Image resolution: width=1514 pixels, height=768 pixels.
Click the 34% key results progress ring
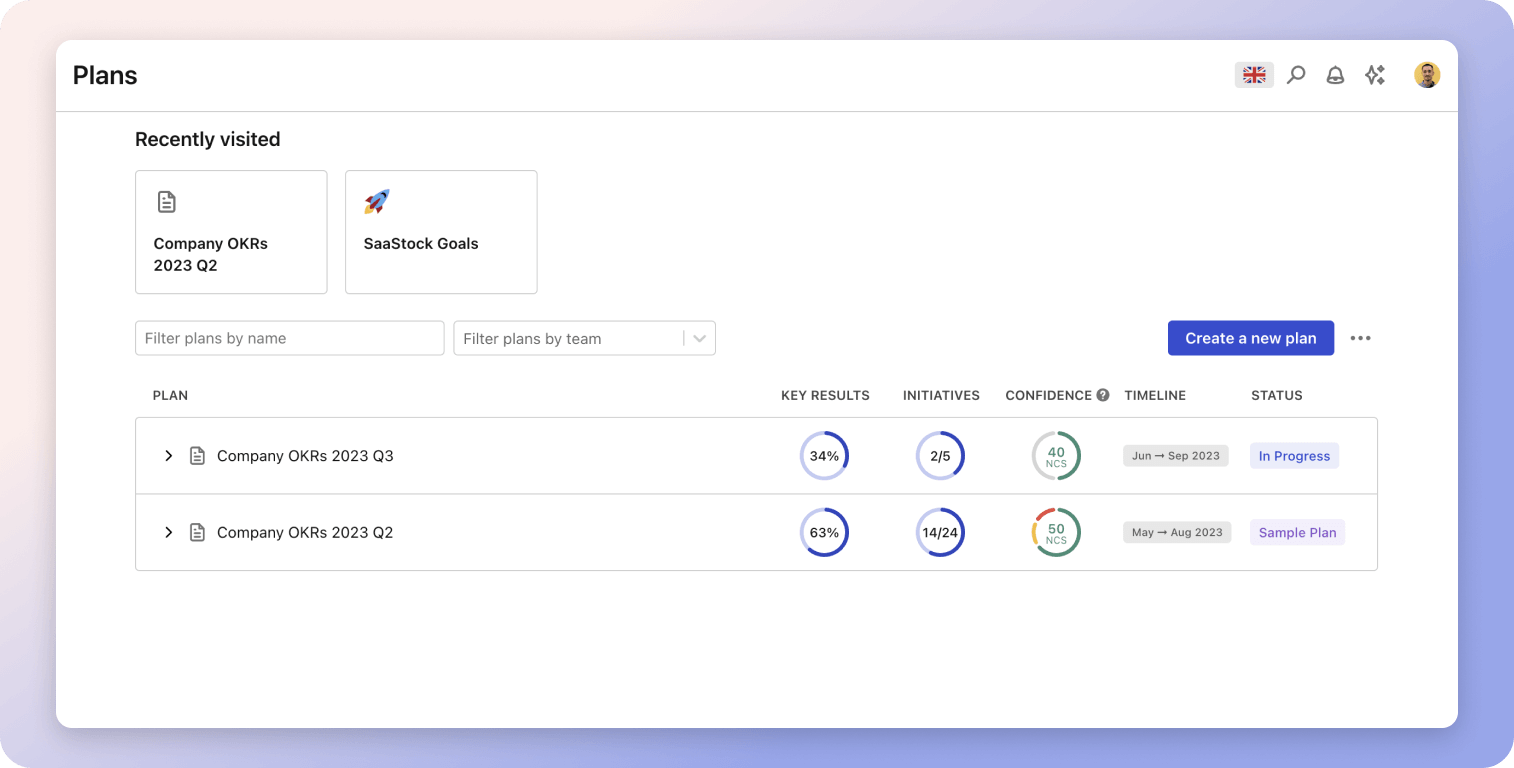(x=824, y=456)
